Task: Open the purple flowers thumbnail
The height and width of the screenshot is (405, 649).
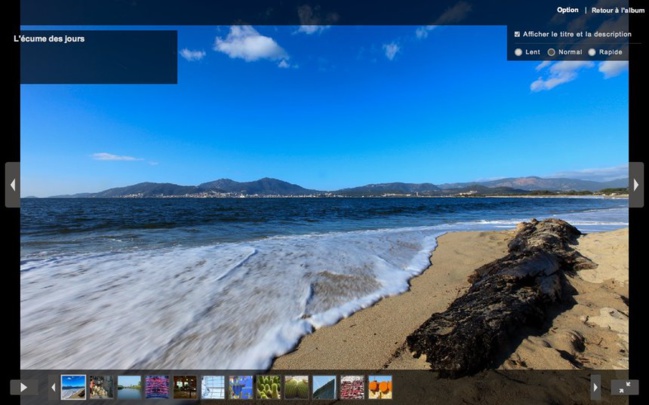Action: point(157,387)
